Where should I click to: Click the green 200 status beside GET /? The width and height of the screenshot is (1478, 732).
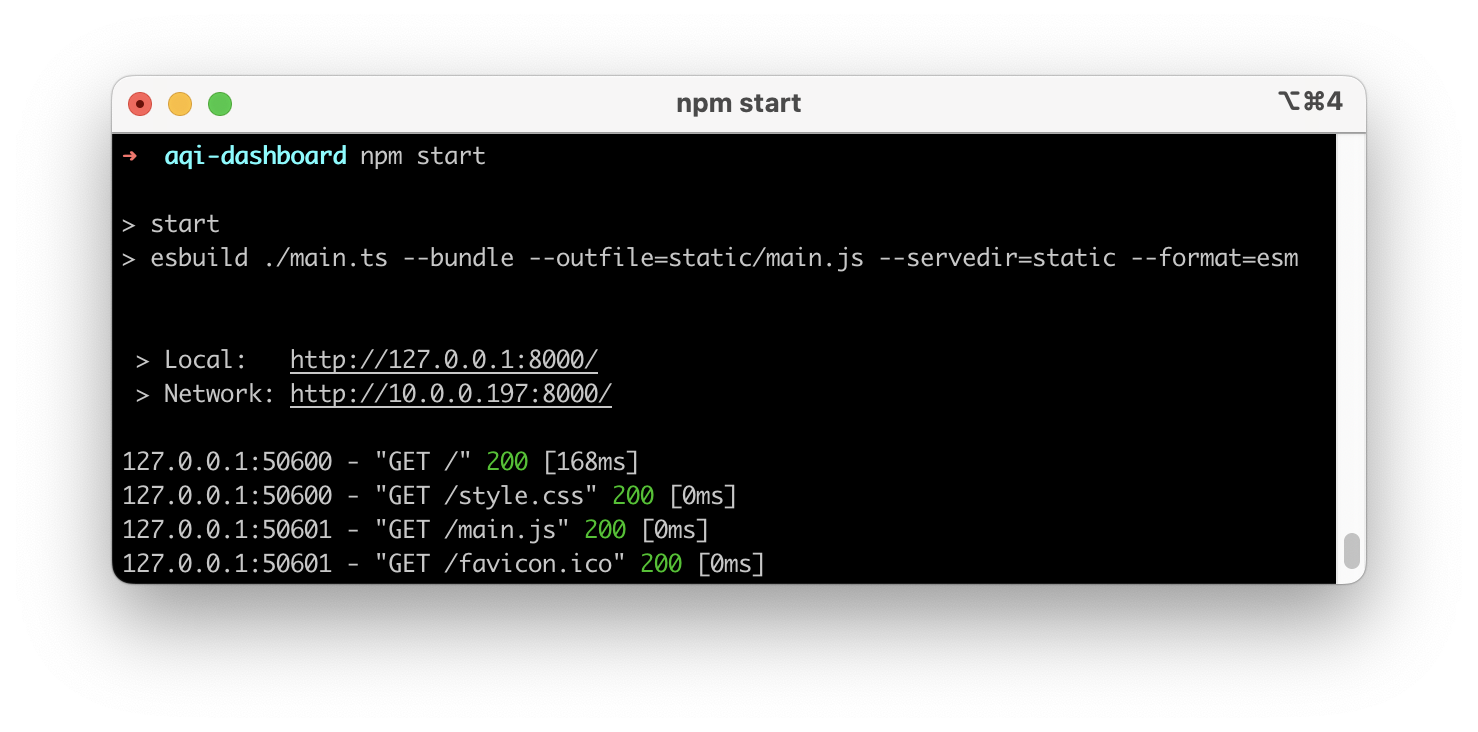tap(506, 461)
